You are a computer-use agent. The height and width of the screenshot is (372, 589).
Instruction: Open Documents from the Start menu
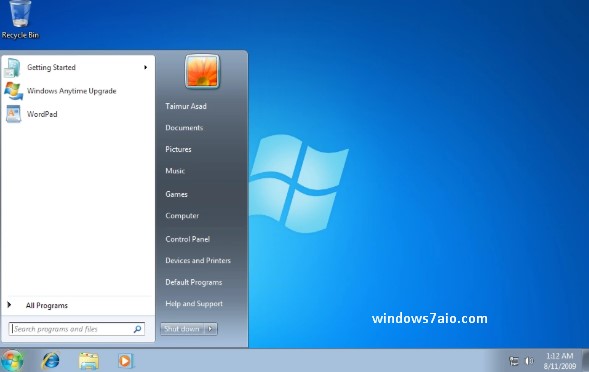[184, 128]
